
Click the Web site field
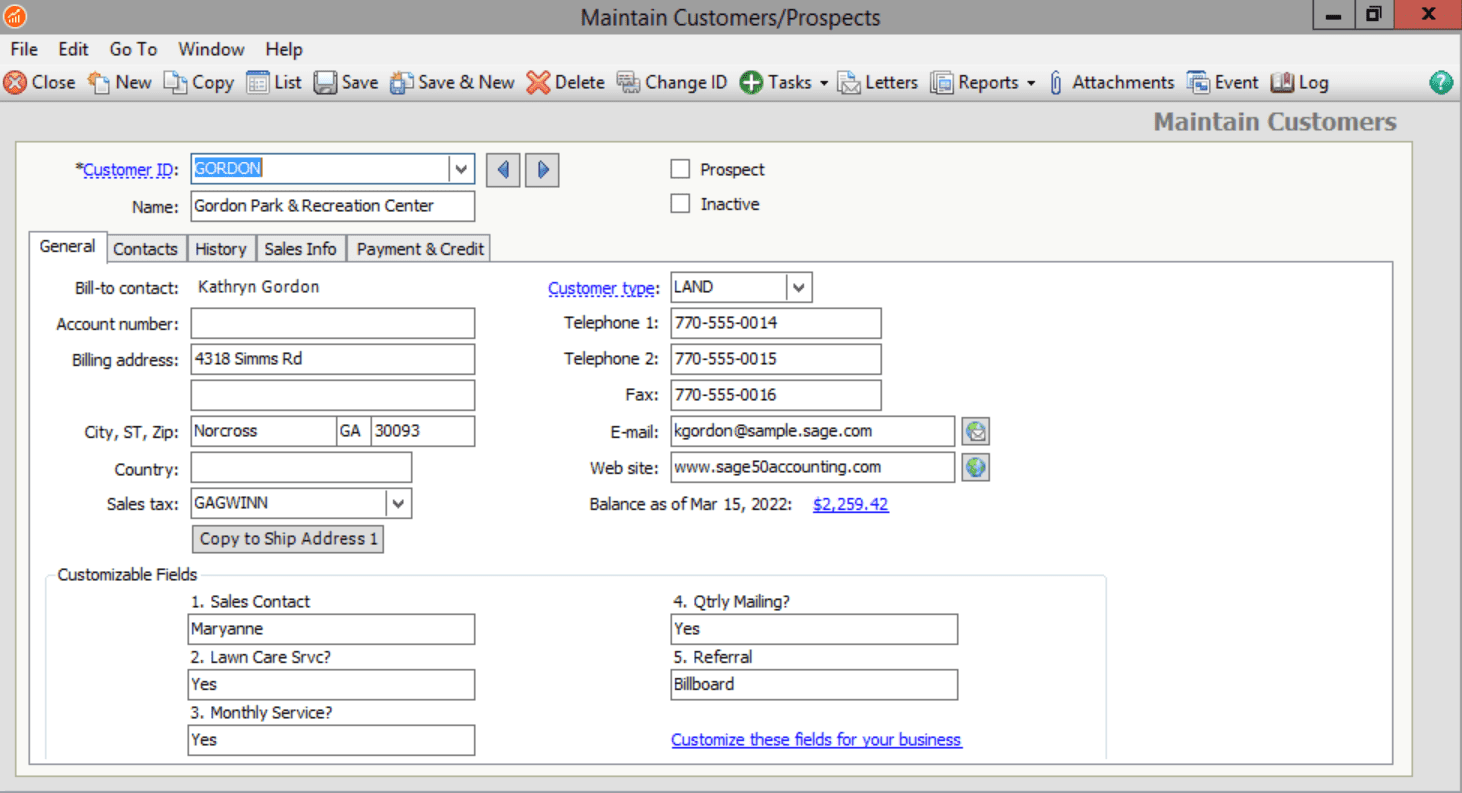pos(813,467)
